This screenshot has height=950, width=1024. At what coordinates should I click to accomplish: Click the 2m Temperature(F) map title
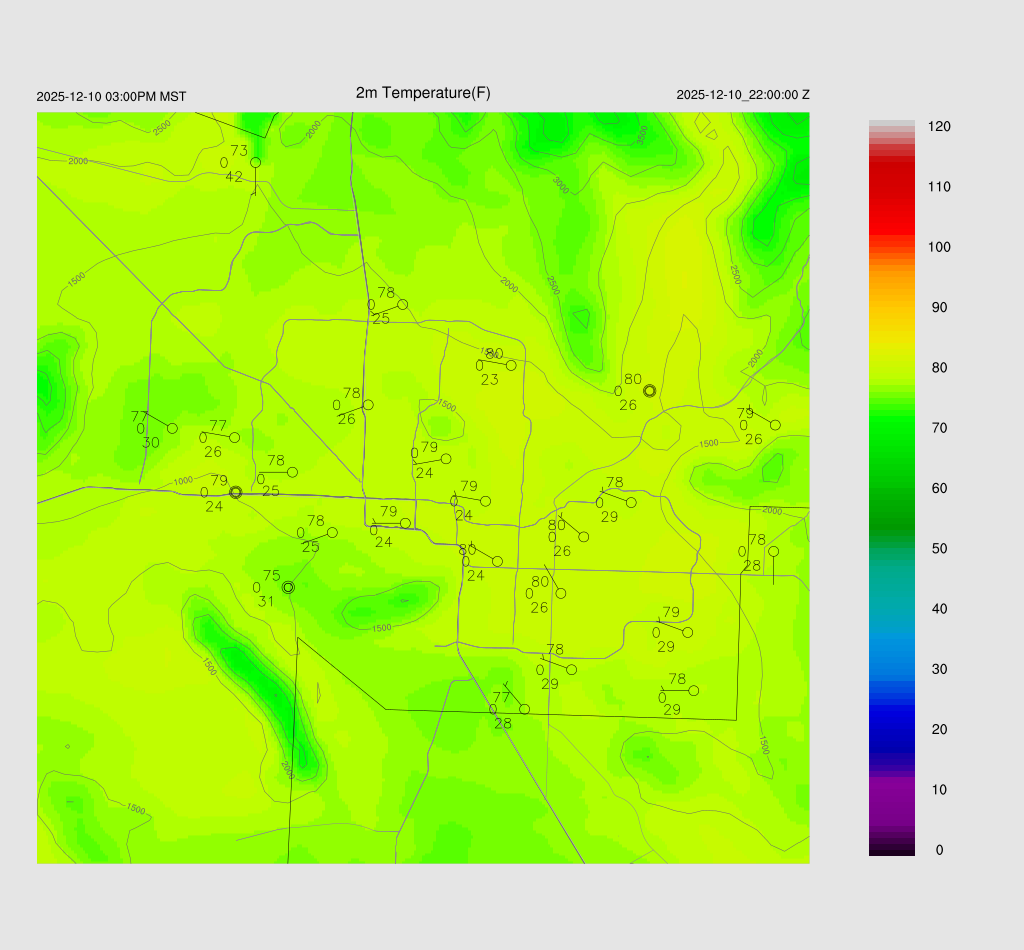423,93
